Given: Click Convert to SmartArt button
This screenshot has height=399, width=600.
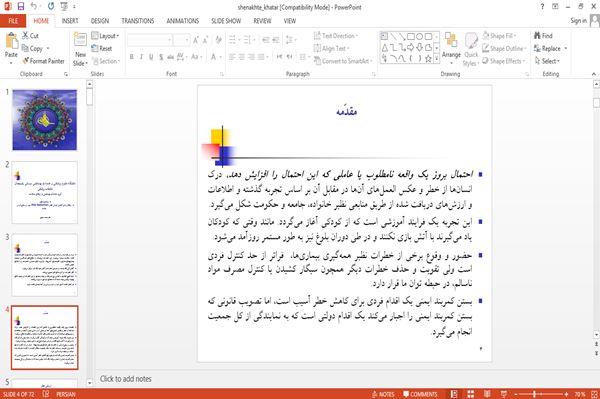Looking at the screenshot, I should [342, 61].
